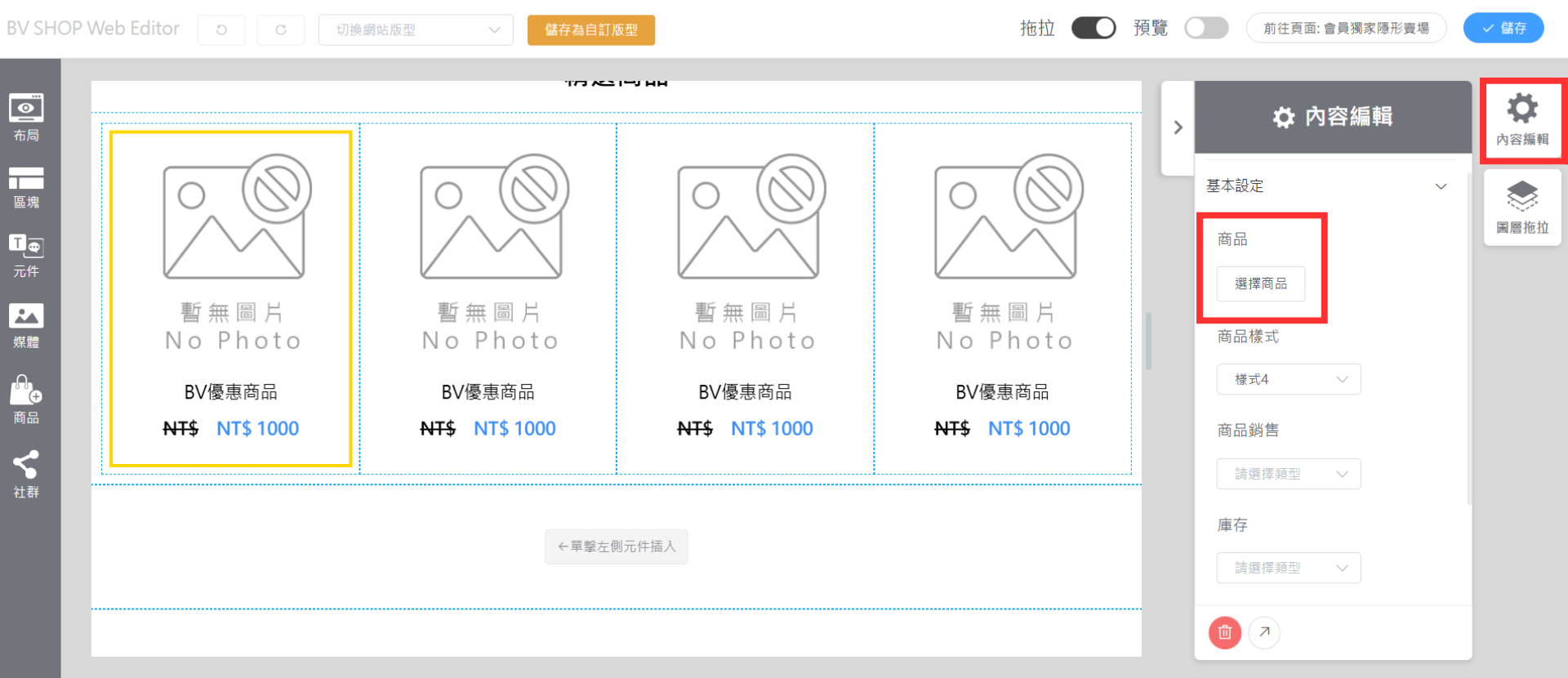Open the 庫存 type dropdown
This screenshot has height=678, width=1568.
(1289, 568)
